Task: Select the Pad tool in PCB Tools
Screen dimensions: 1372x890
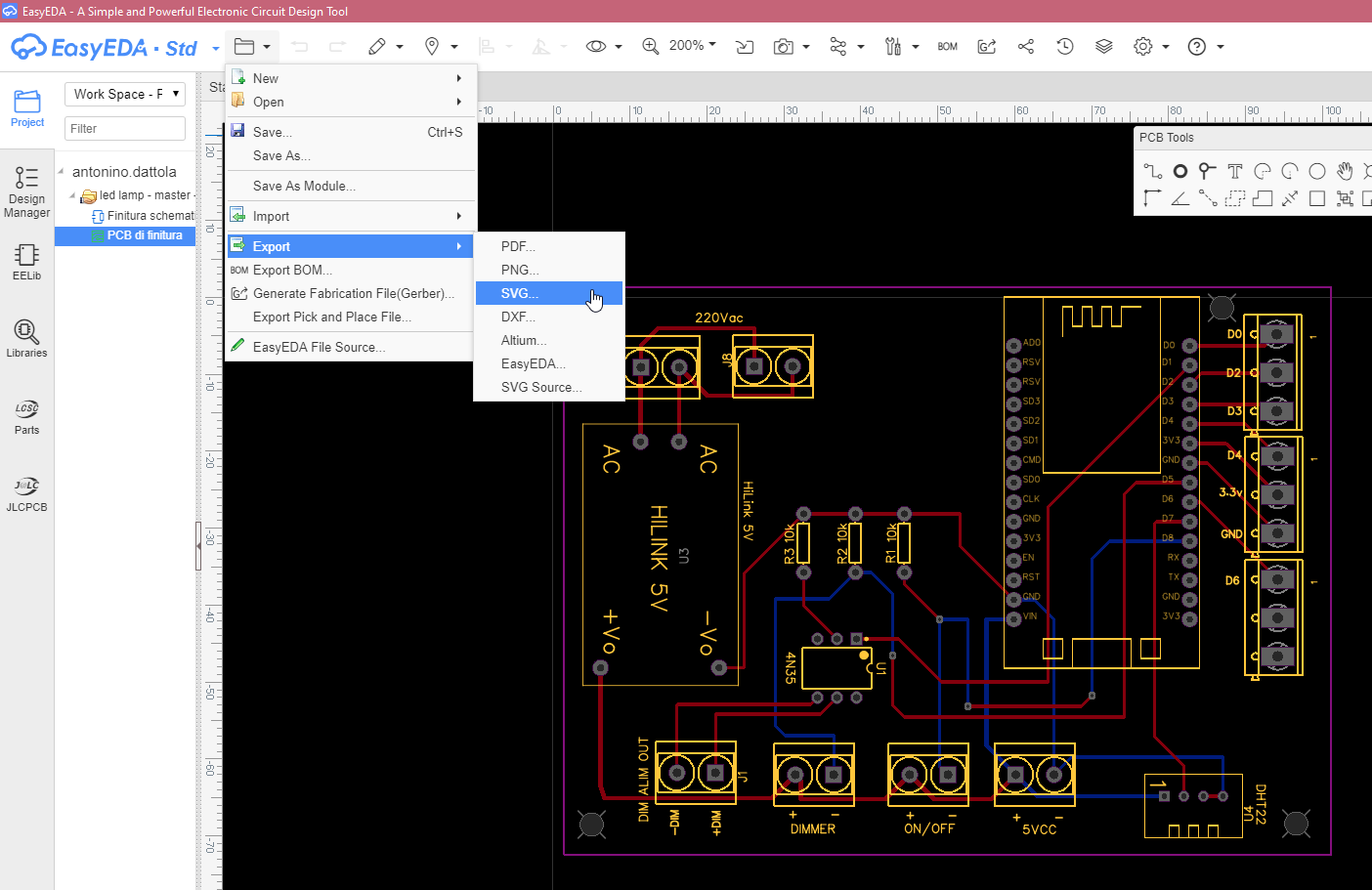Action: 1180,172
